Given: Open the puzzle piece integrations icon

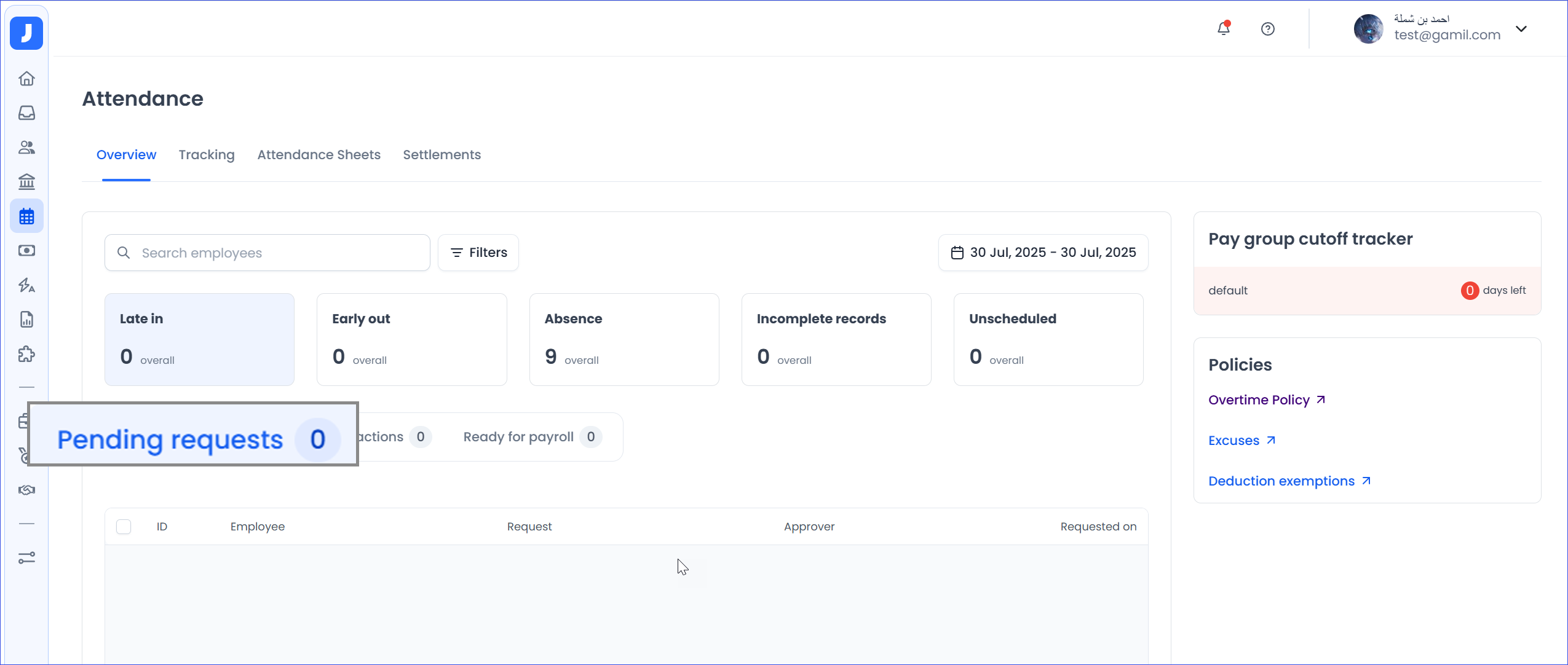Looking at the screenshot, I should (x=26, y=354).
